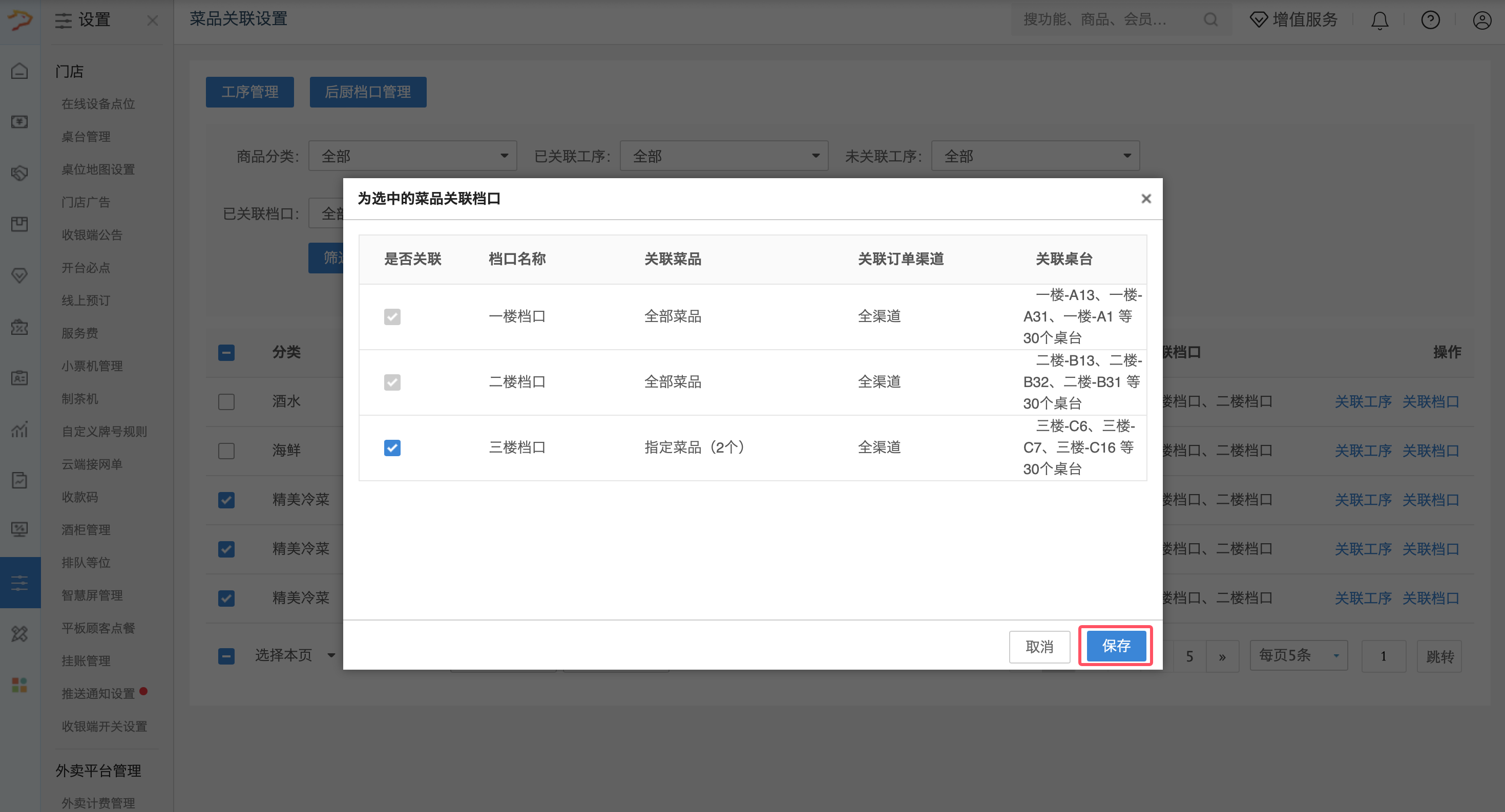Viewport: 1505px width, 812px height.
Task: Open the cashier yen-screen icon in rail
Action: pos(20,122)
